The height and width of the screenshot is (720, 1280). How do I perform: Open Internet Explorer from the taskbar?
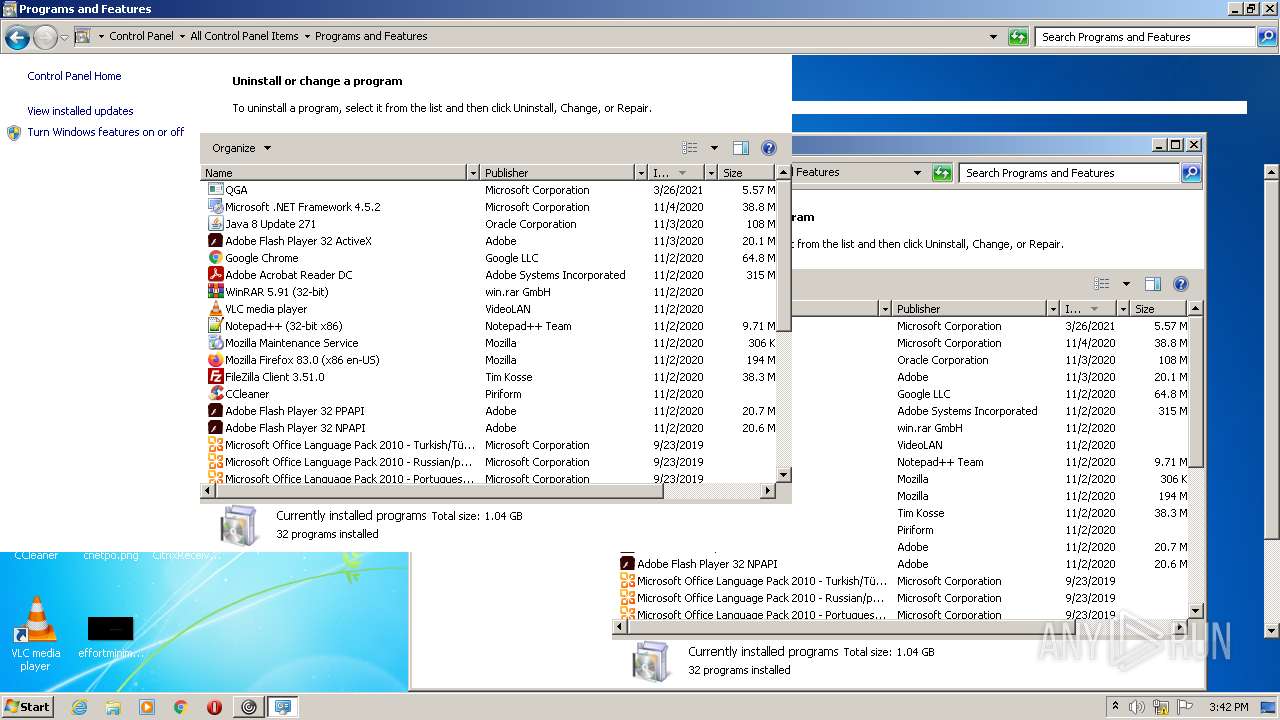(80, 707)
